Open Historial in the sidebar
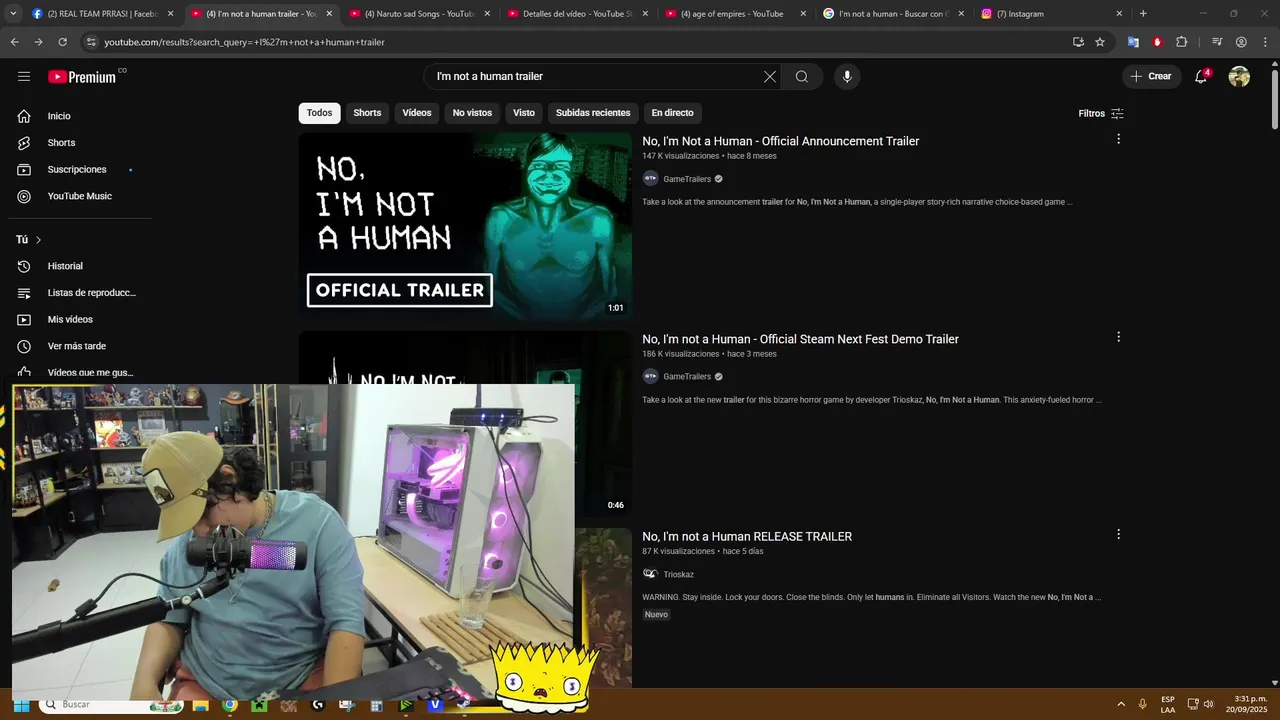The width and height of the screenshot is (1280, 720). [80, 266]
